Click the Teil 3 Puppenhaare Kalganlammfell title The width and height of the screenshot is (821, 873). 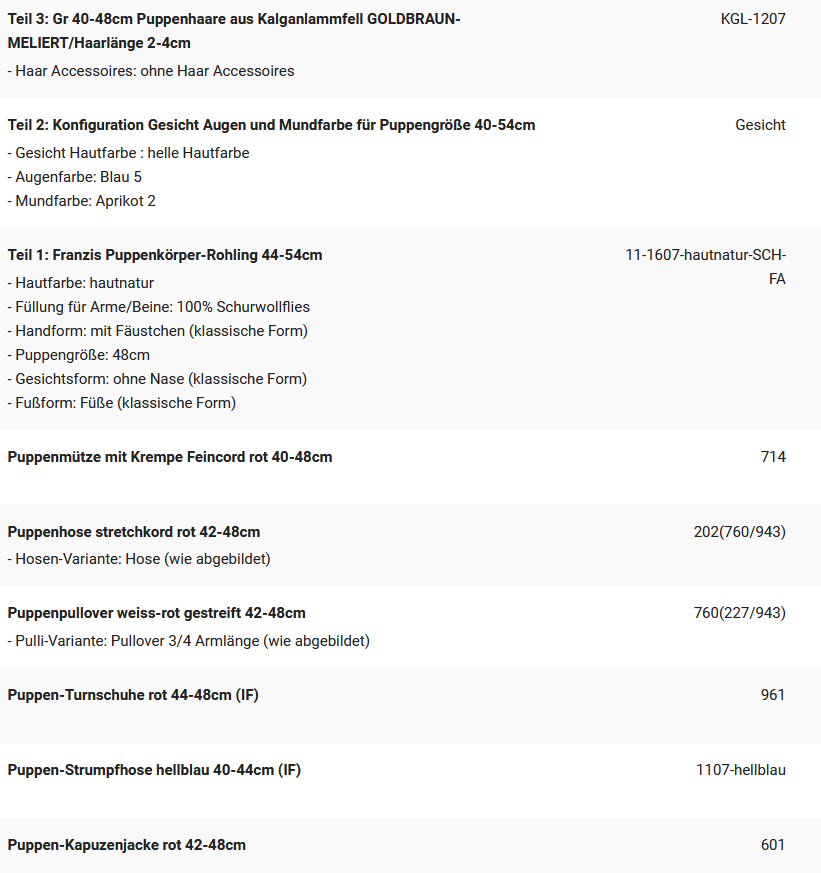pos(234,31)
